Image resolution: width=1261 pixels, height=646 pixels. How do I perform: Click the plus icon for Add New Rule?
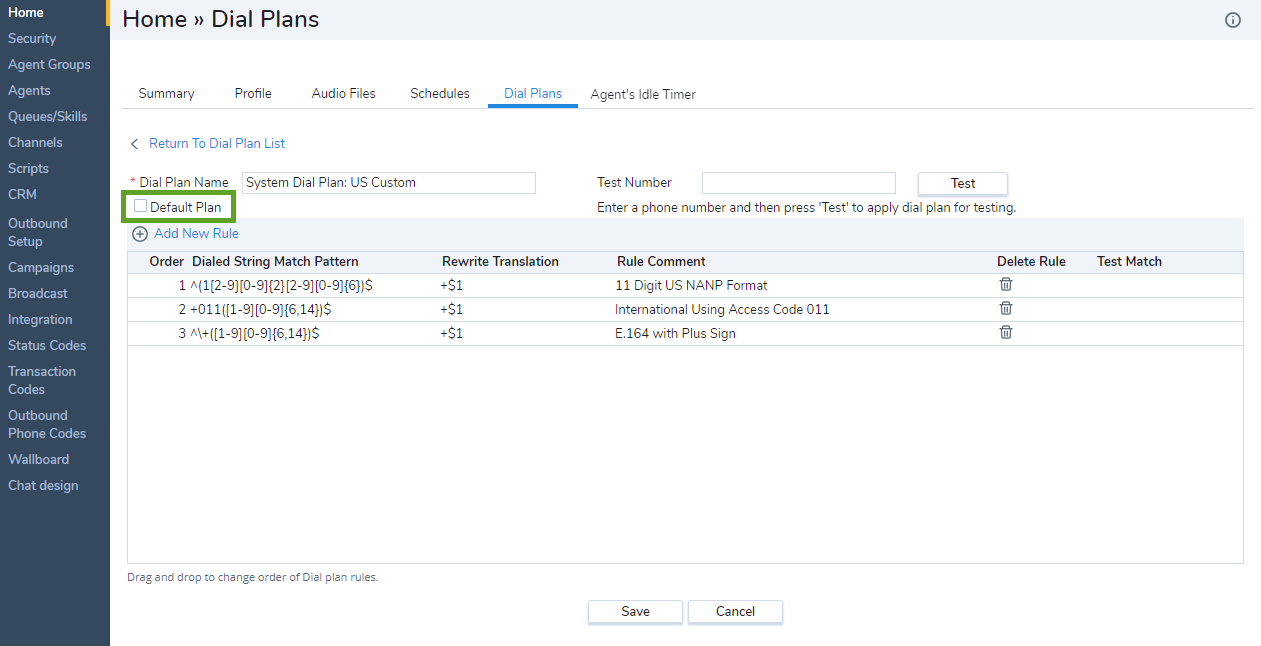(x=140, y=234)
